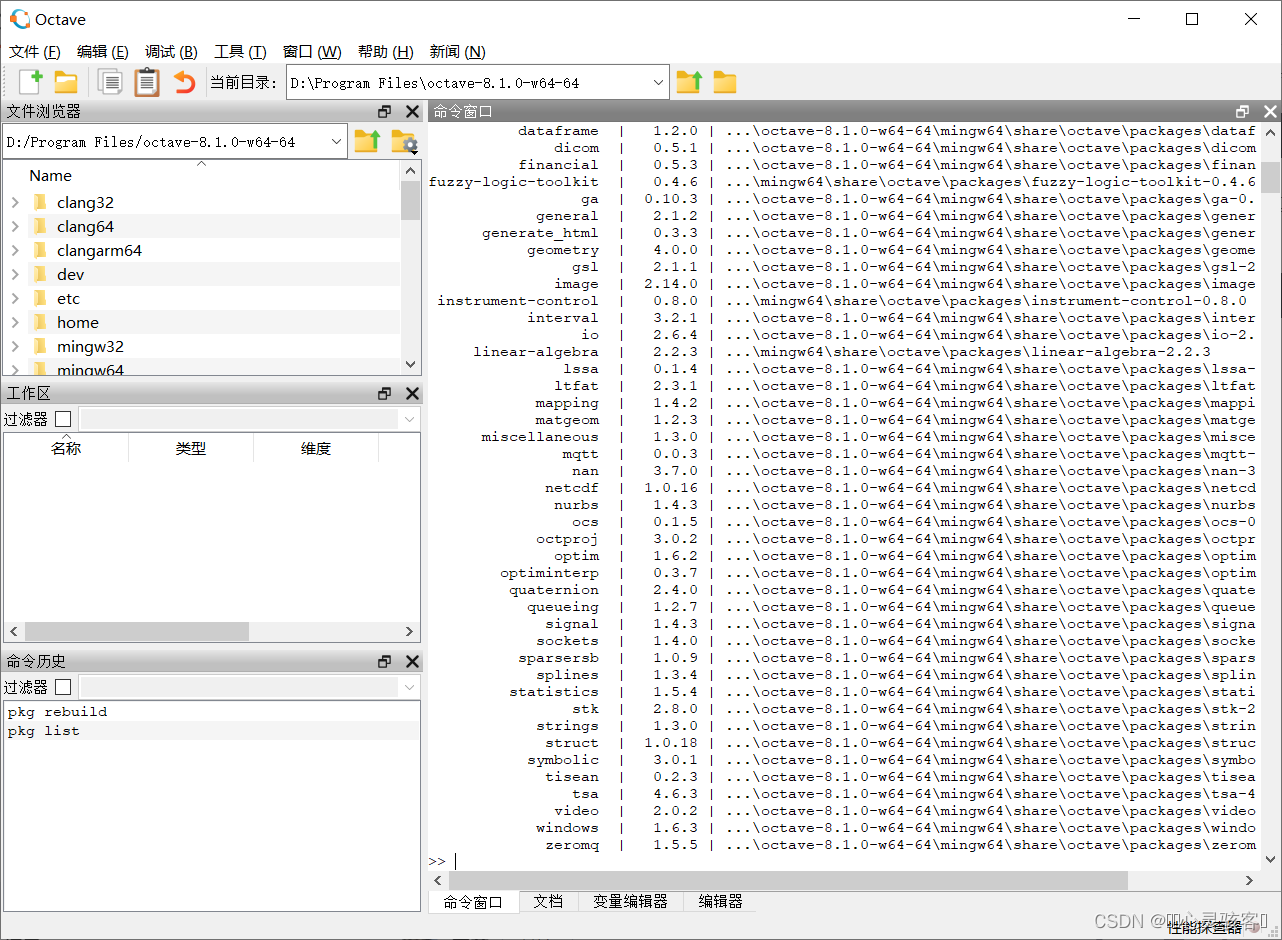Expand the home folder

coord(15,322)
